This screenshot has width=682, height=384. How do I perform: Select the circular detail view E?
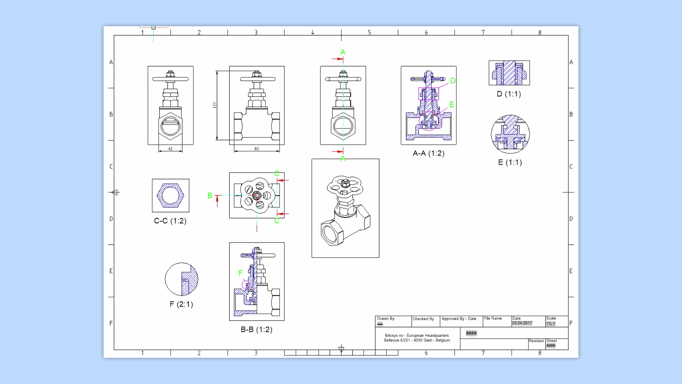pos(510,134)
